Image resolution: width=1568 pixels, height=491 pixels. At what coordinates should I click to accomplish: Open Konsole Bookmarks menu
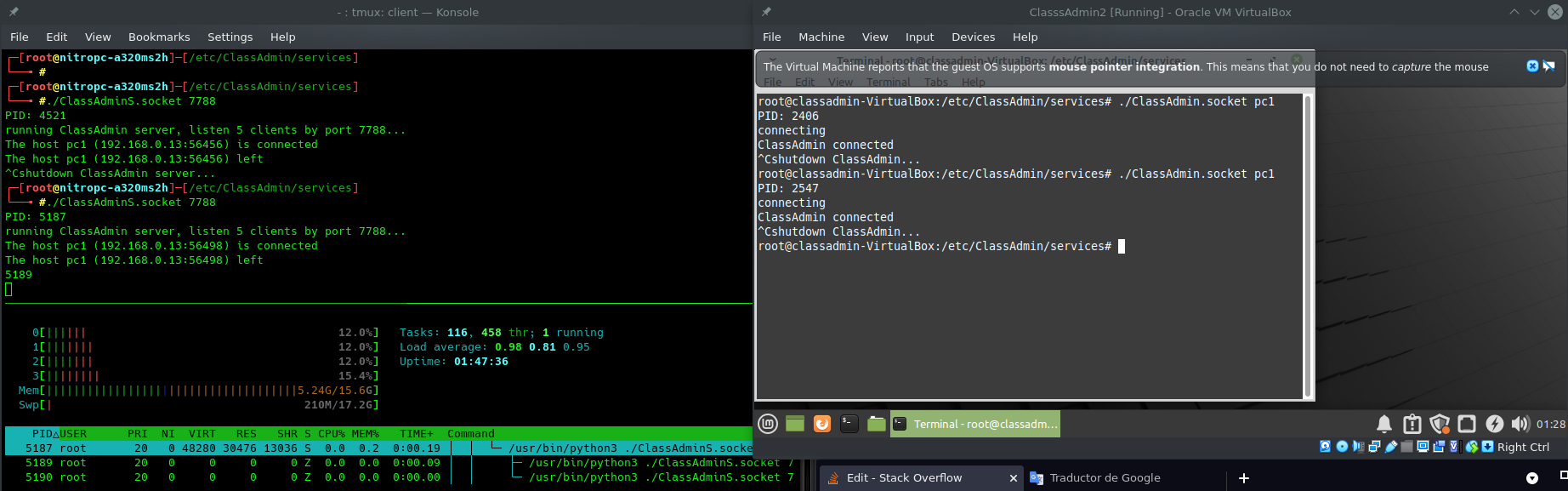coord(159,37)
